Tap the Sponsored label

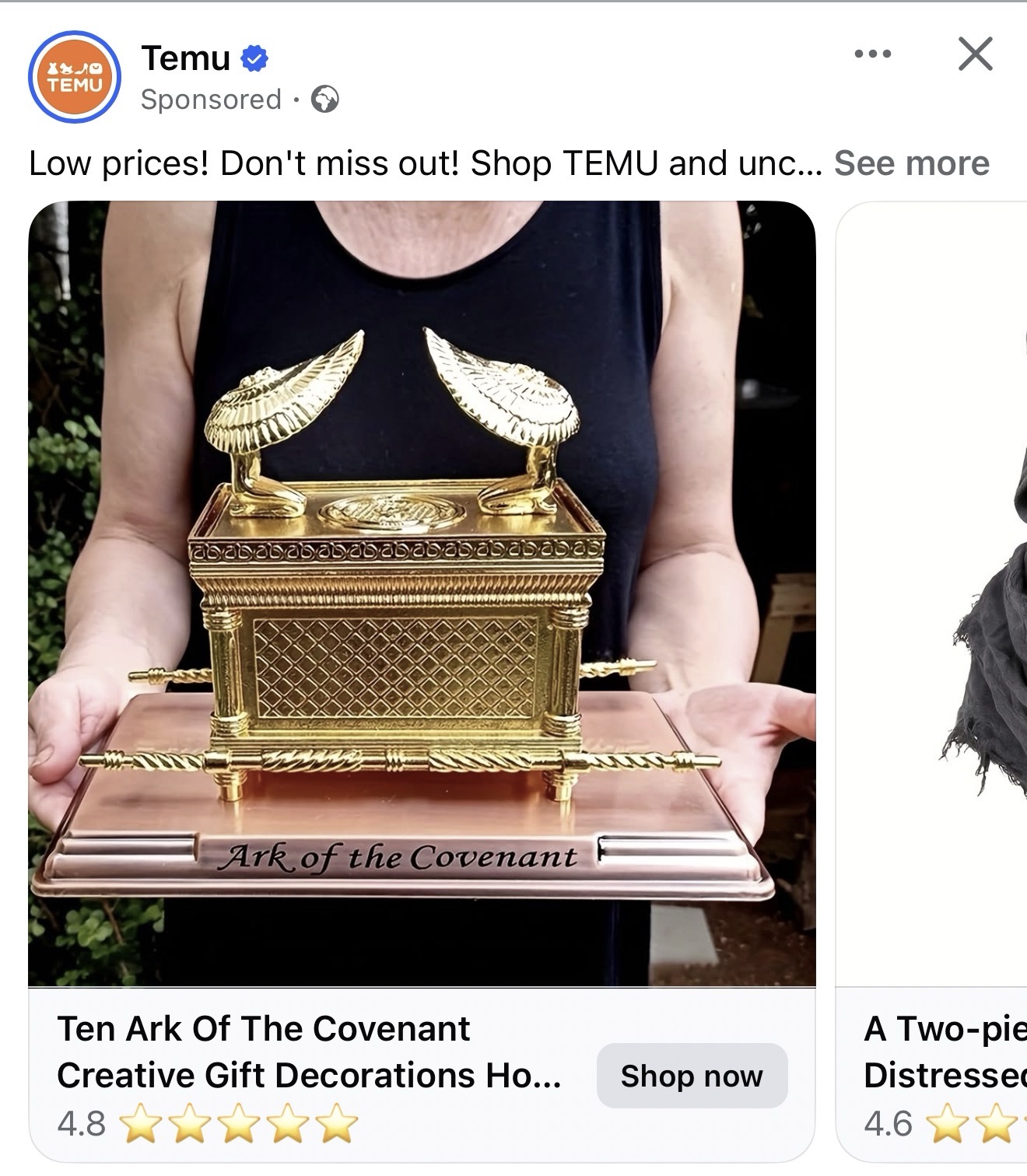[x=211, y=100]
